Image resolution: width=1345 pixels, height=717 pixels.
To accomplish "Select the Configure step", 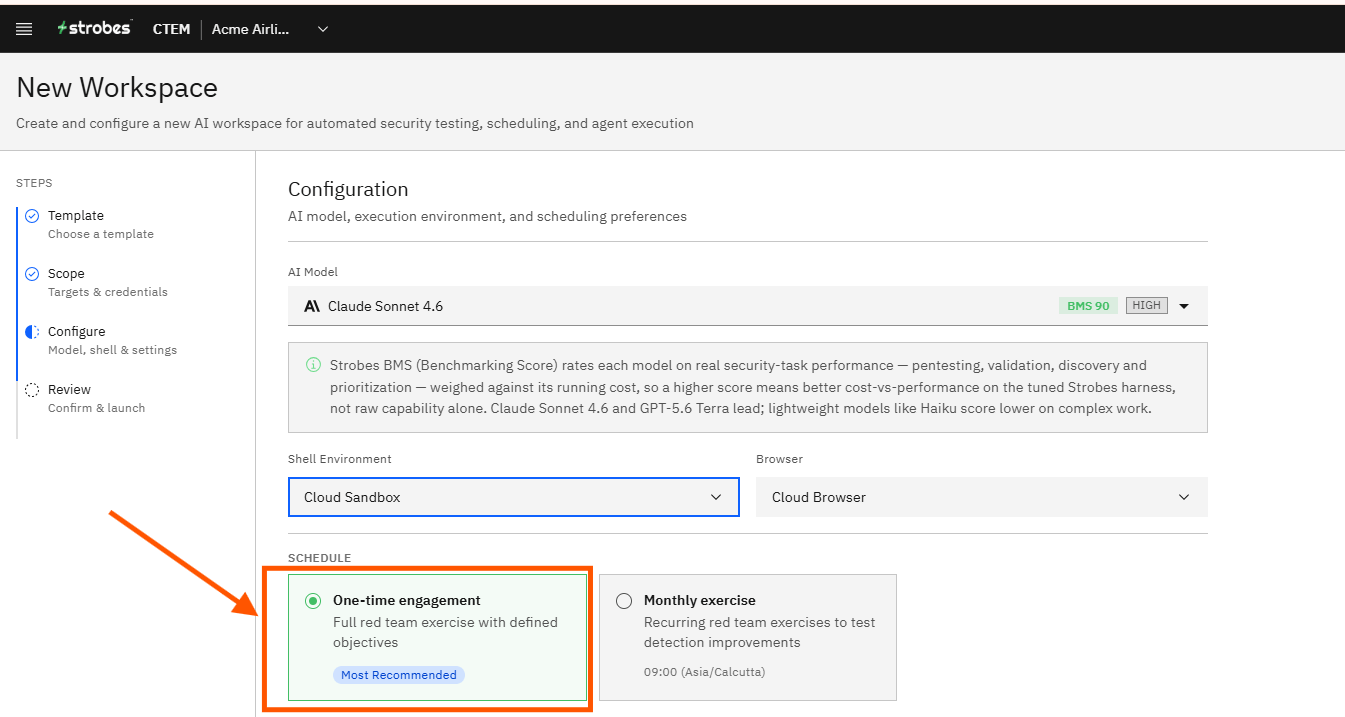I will [x=76, y=331].
